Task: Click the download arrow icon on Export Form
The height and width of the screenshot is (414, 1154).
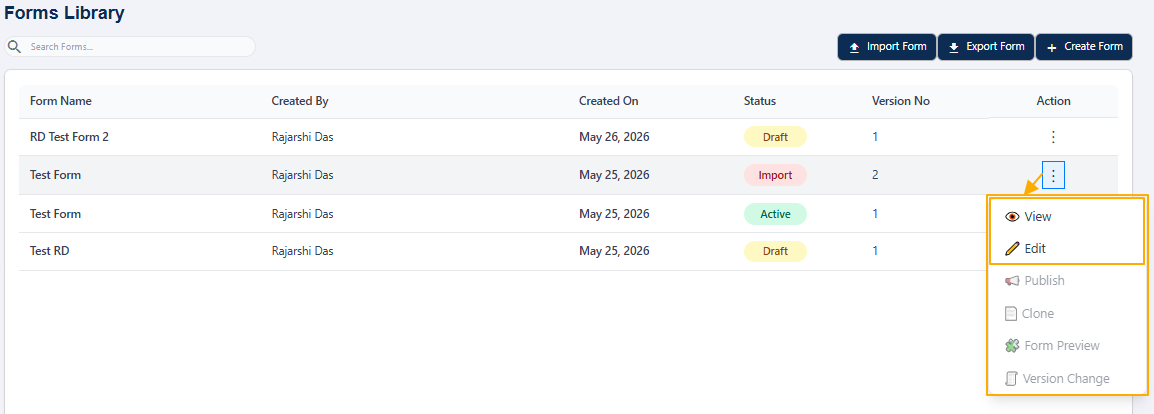Action: click(954, 47)
